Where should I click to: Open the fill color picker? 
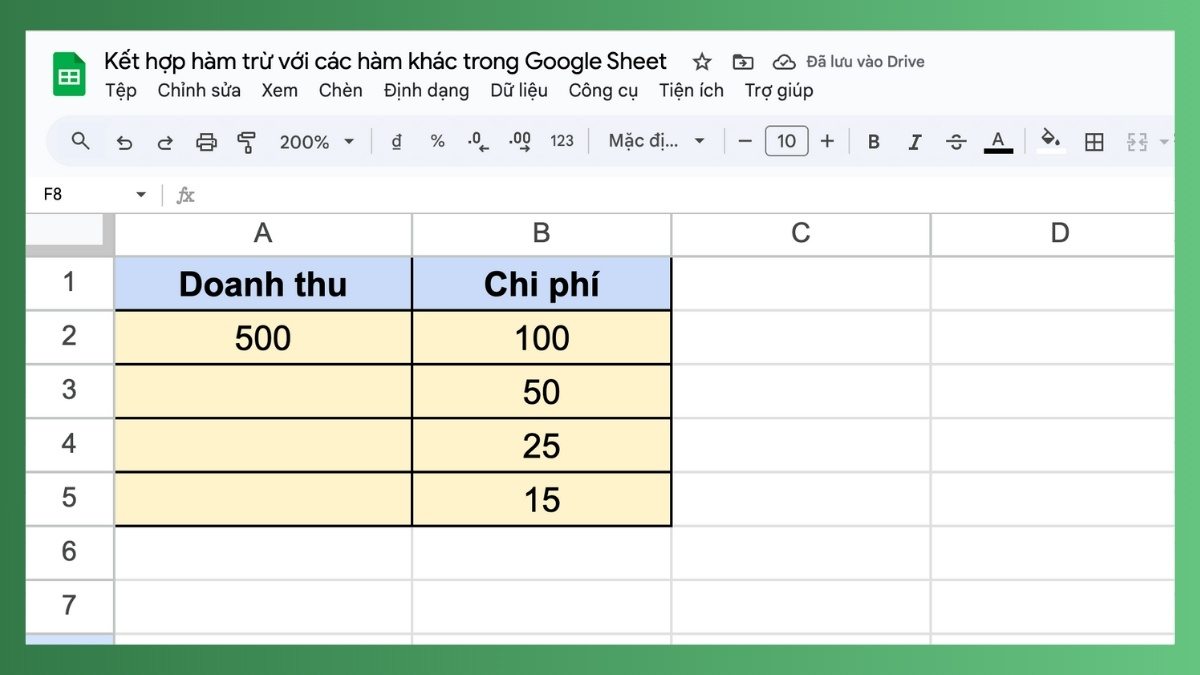[1050, 140]
